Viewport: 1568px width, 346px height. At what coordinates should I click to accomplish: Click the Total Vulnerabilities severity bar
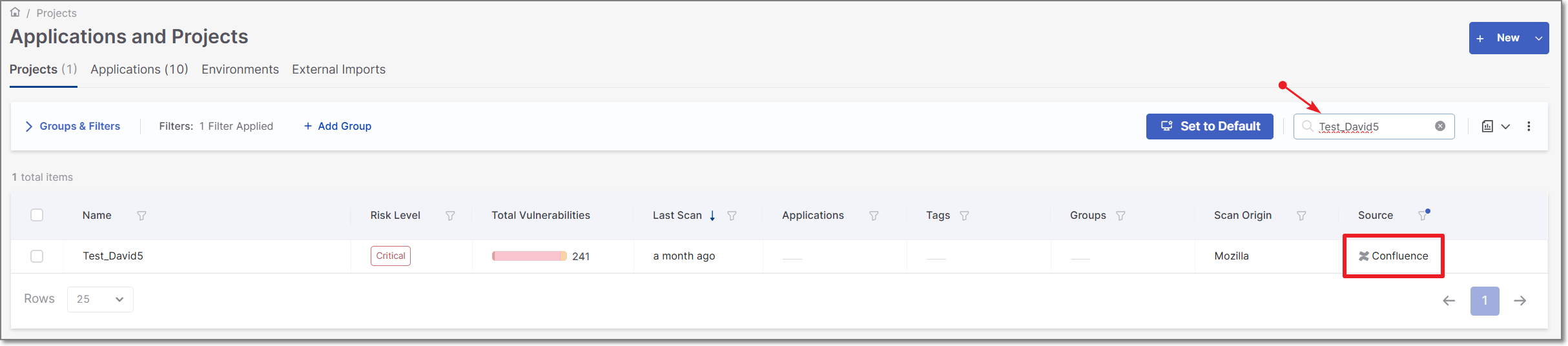click(x=529, y=256)
